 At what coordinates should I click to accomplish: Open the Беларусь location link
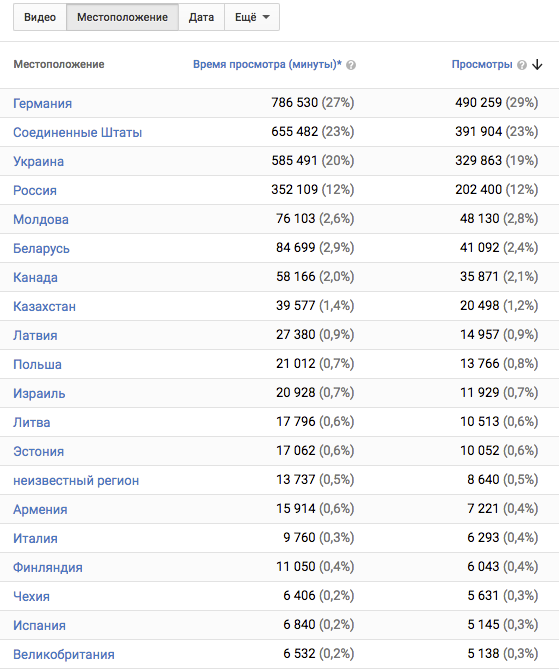pos(41,248)
